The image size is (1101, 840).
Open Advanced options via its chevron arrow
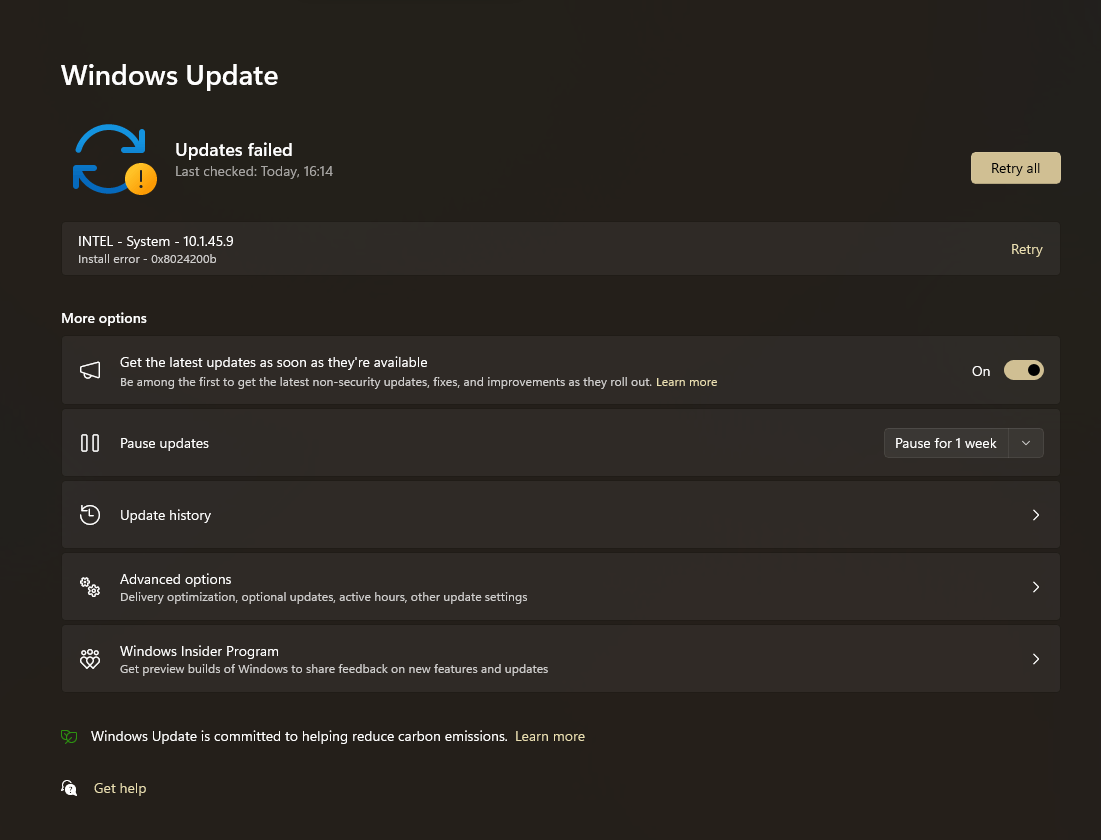pyautogui.click(x=1036, y=587)
